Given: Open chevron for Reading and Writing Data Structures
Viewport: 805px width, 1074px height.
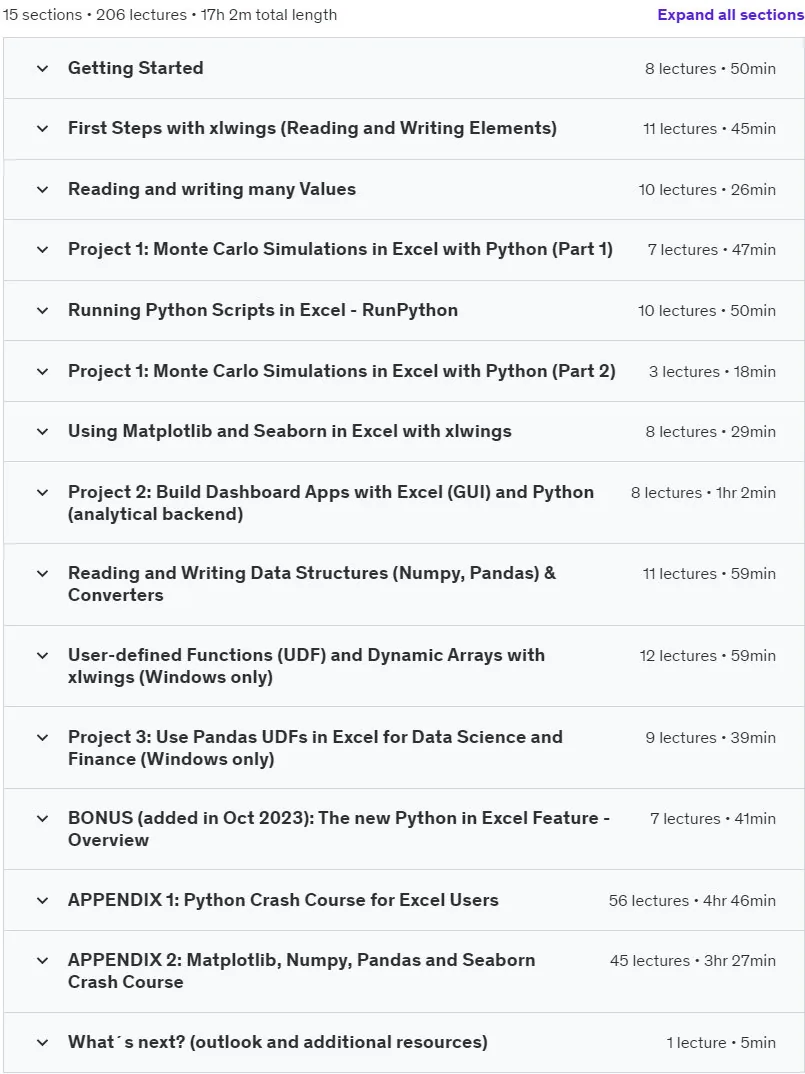Looking at the screenshot, I should (x=42, y=574).
